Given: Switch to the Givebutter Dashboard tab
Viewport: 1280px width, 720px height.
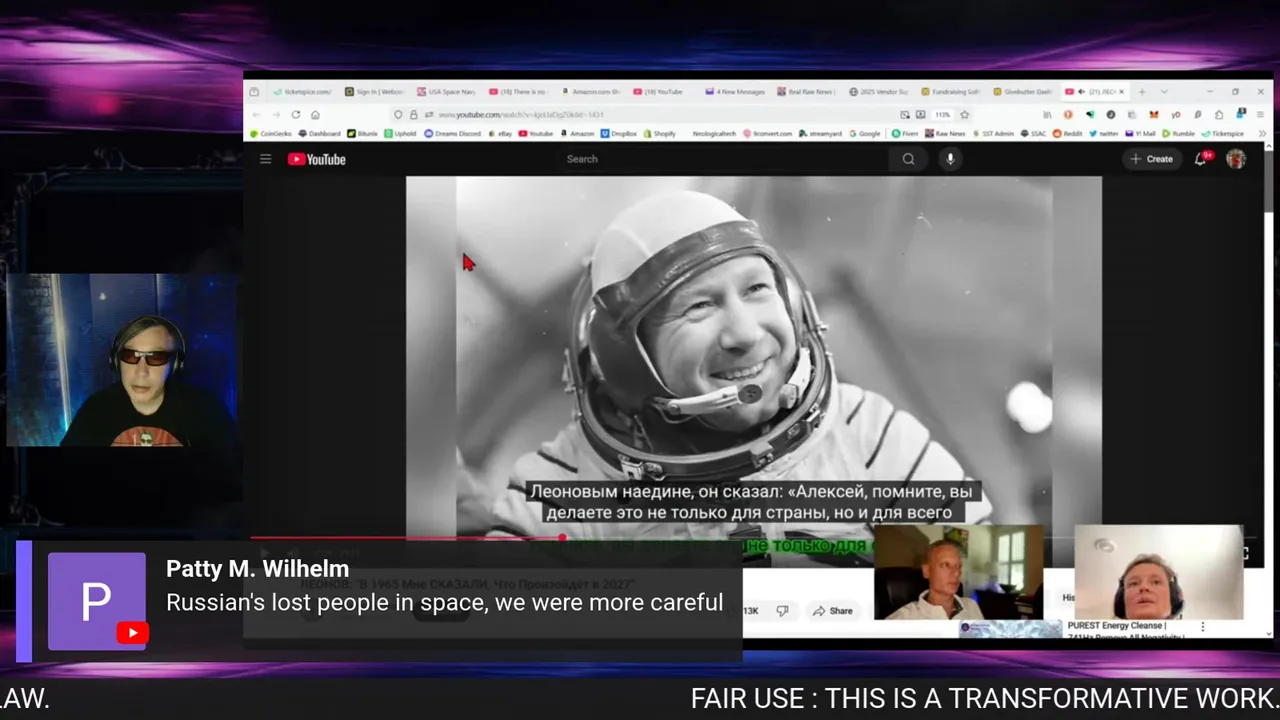Looking at the screenshot, I should (x=1024, y=92).
